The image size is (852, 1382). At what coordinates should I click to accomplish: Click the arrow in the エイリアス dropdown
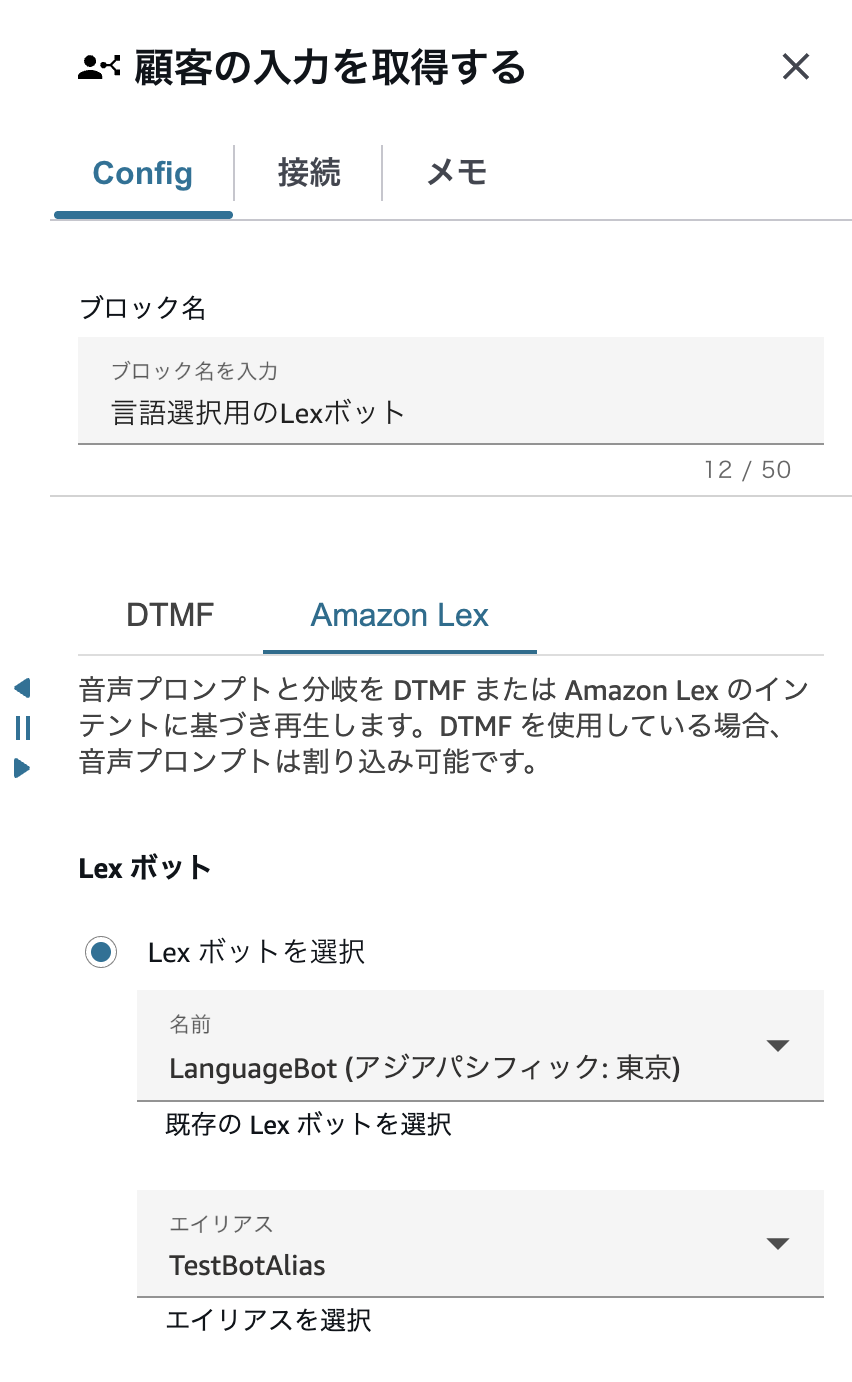(x=777, y=1244)
